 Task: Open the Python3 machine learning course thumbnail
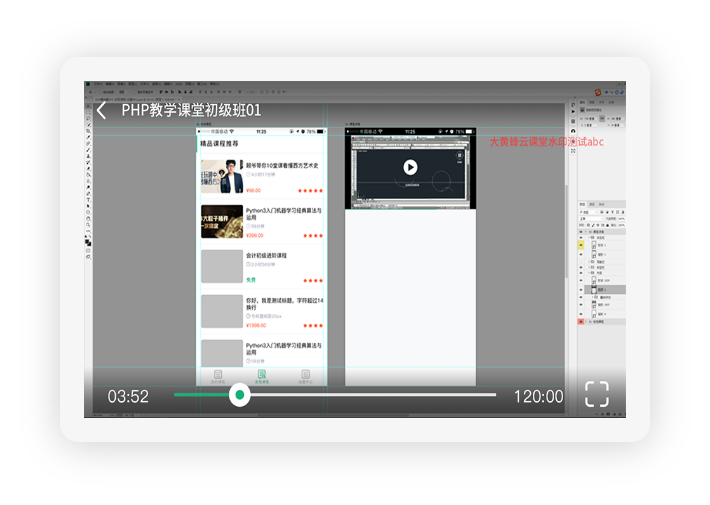coord(221,222)
